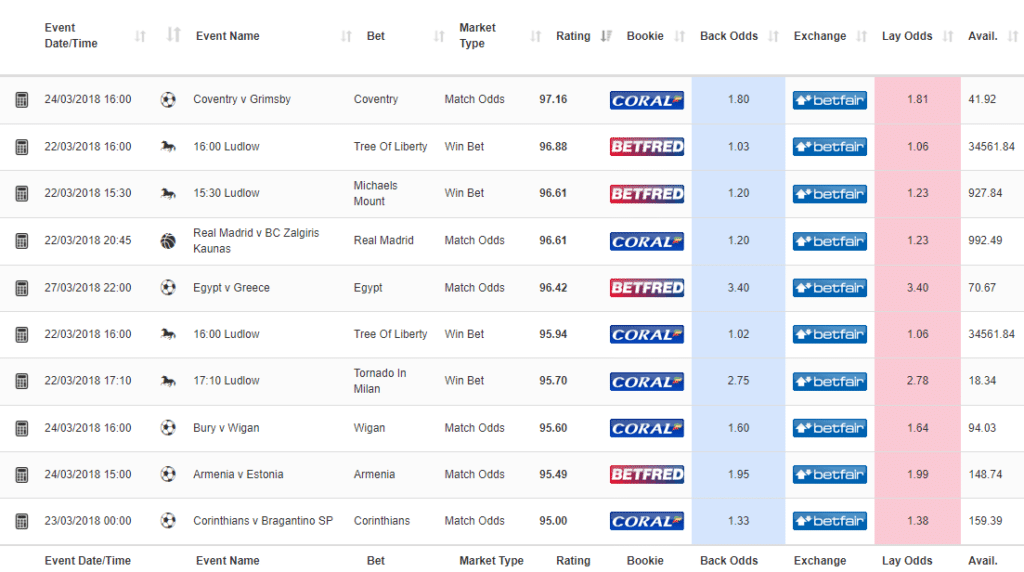1024x572 pixels.
Task: Click Coral logo in Coventry v Grimsby row
Action: (x=647, y=100)
